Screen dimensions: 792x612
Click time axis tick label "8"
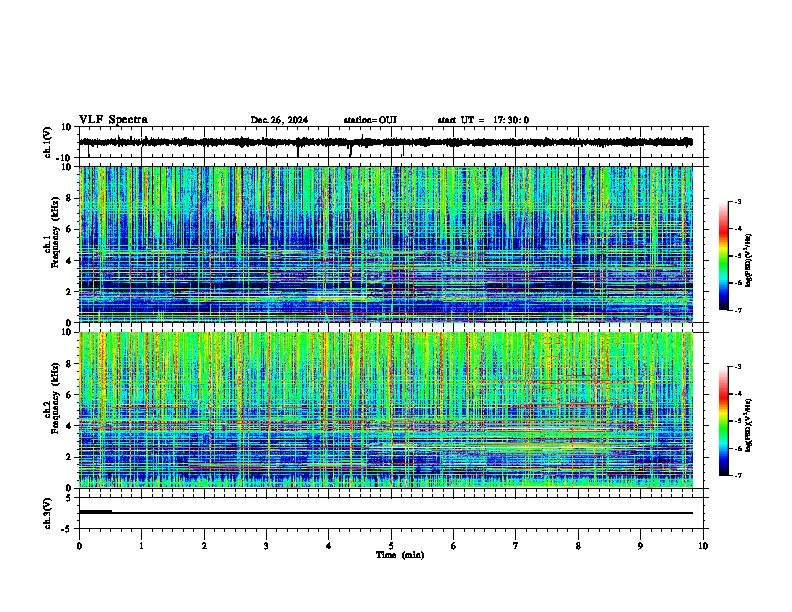(x=578, y=546)
